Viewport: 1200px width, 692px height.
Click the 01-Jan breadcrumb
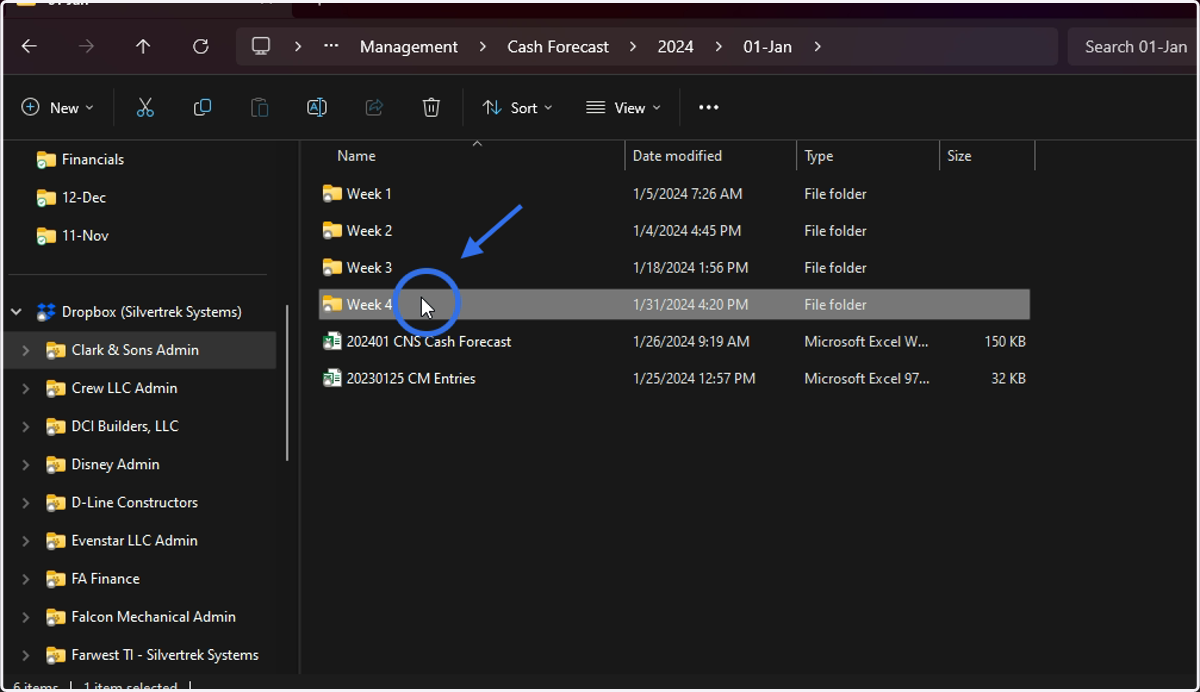point(767,47)
